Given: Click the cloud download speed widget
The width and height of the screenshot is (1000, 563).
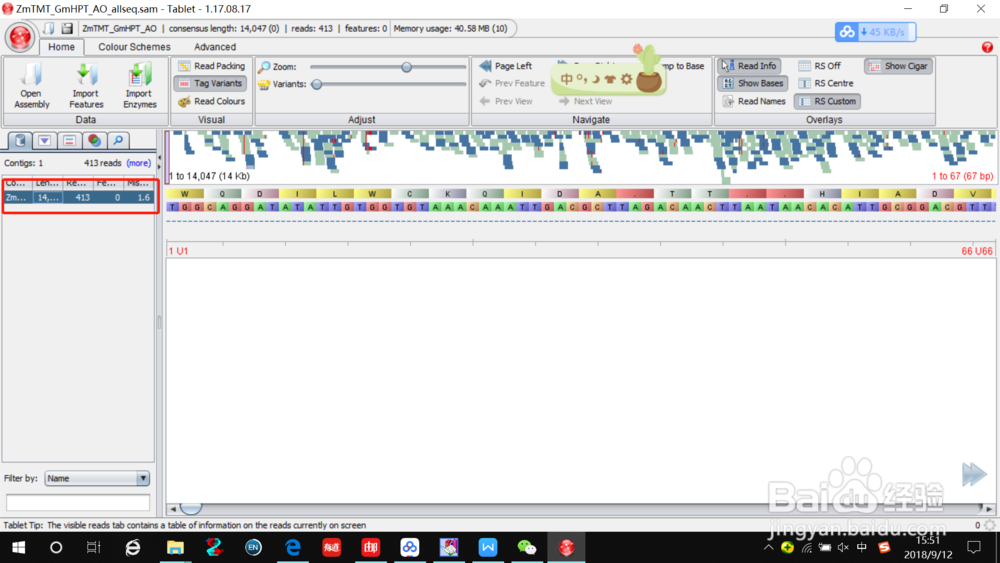Looking at the screenshot, I should pos(875,32).
